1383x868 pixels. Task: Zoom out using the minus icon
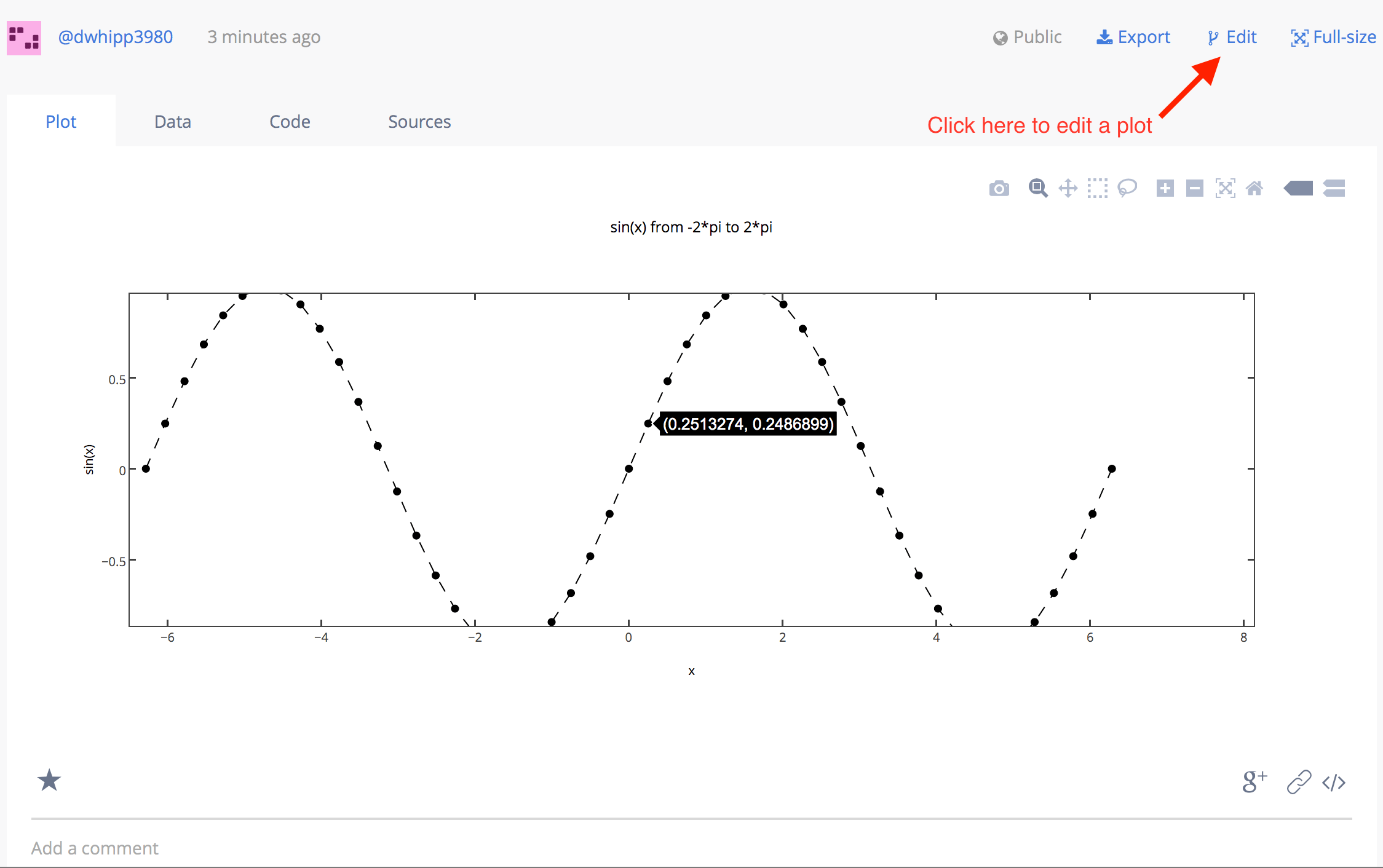click(x=1194, y=188)
